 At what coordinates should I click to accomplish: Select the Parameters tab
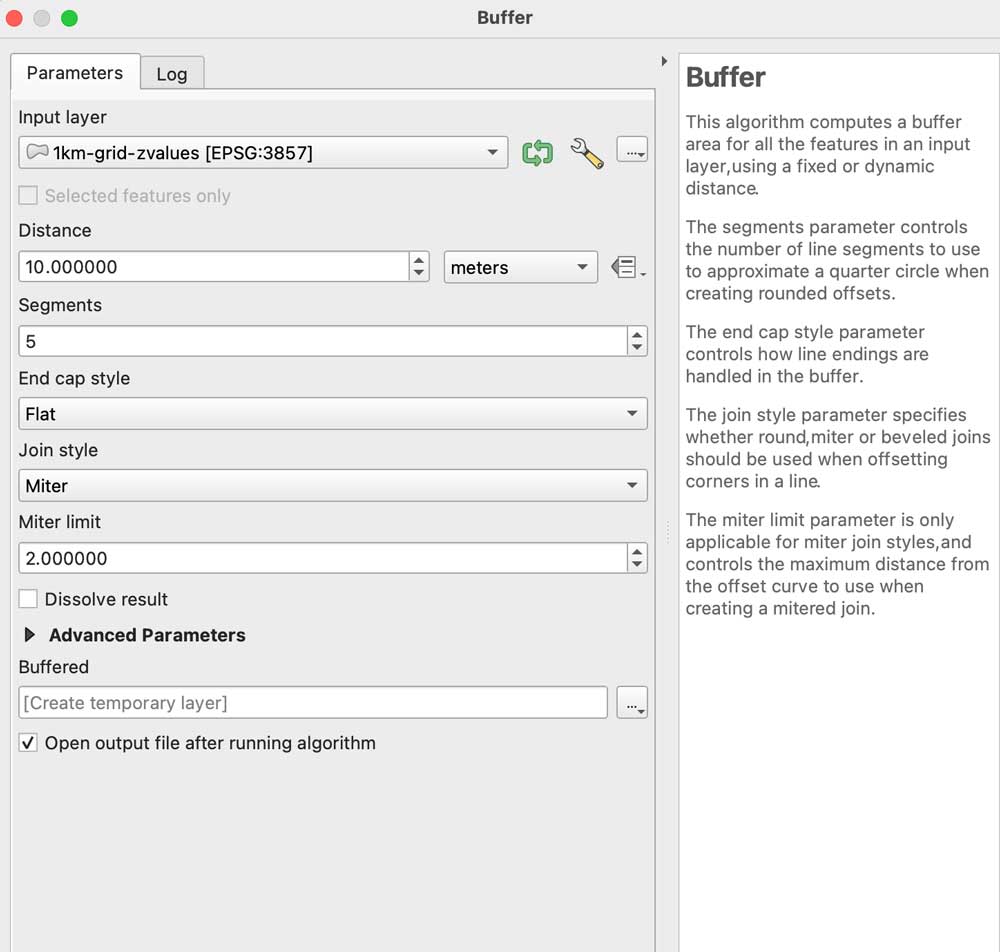tap(75, 73)
